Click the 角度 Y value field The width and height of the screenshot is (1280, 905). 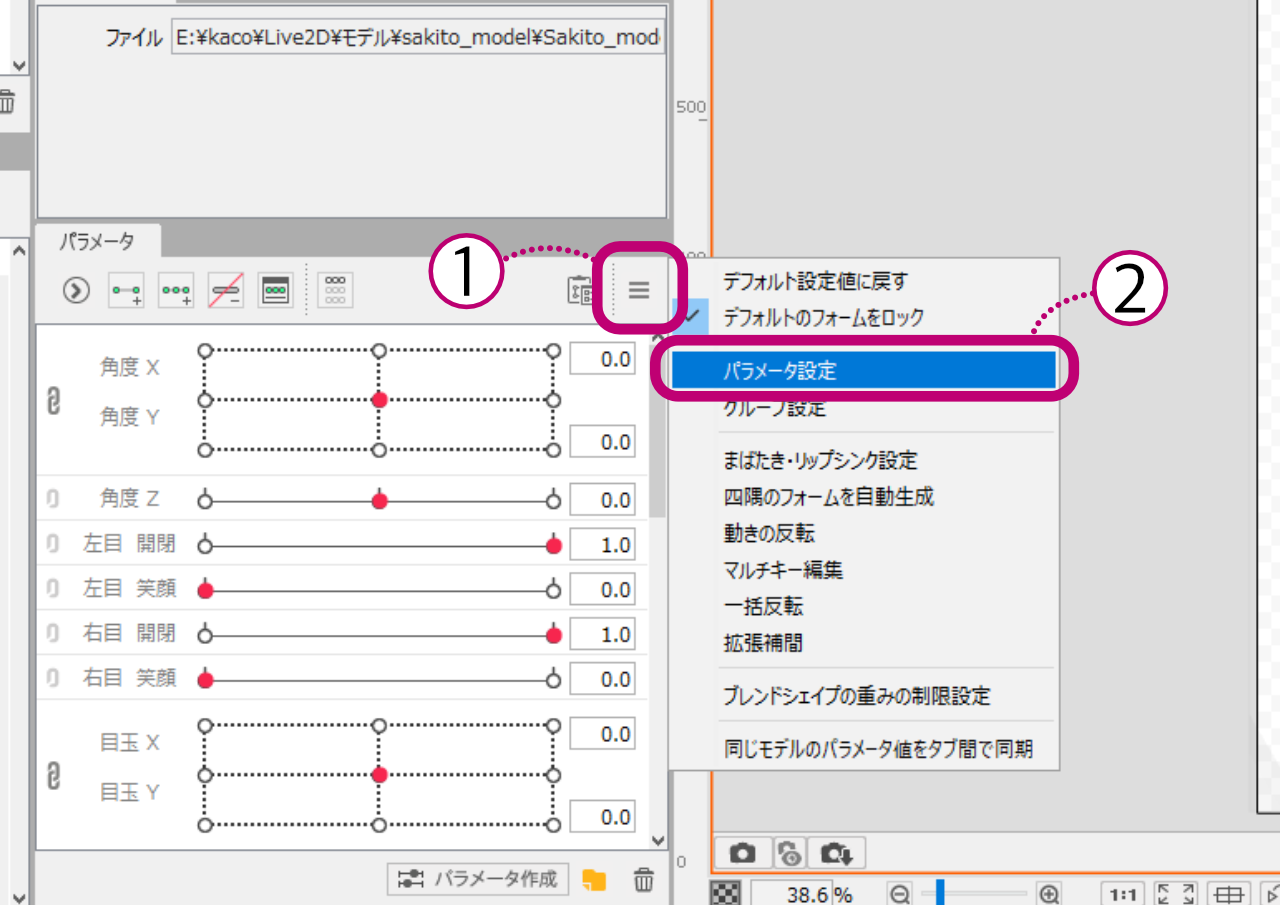602,442
